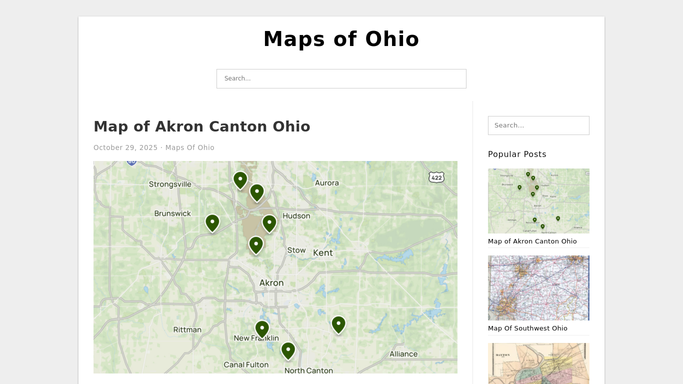Click the map pin nearest Strongsville

tap(240, 180)
